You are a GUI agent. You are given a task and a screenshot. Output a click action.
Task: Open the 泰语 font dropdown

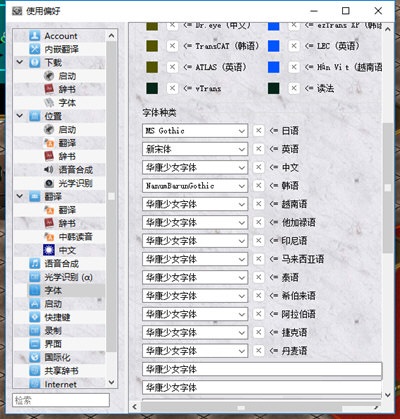click(195, 277)
